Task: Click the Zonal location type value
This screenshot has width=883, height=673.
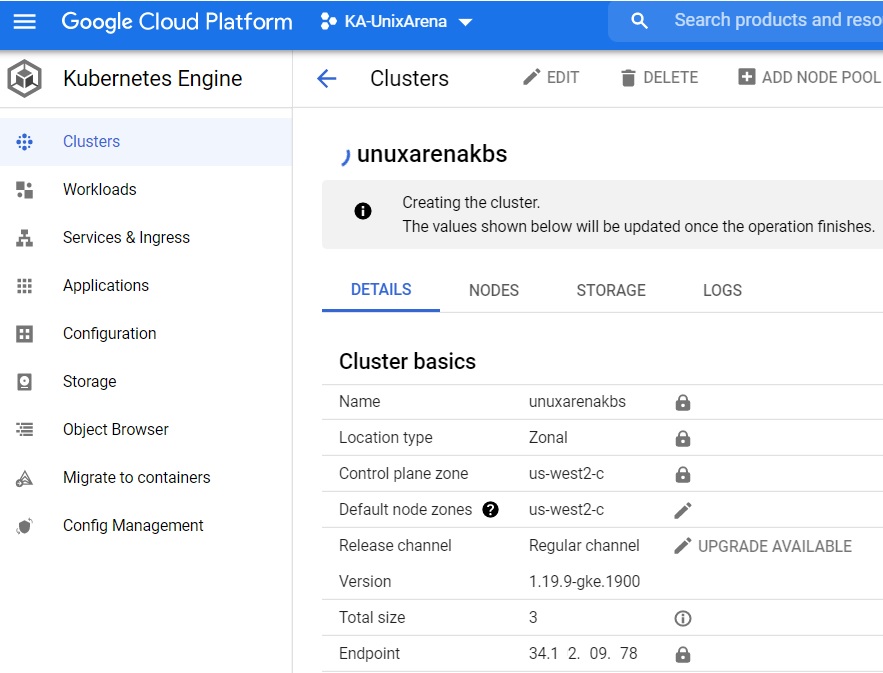Action: click(x=548, y=437)
